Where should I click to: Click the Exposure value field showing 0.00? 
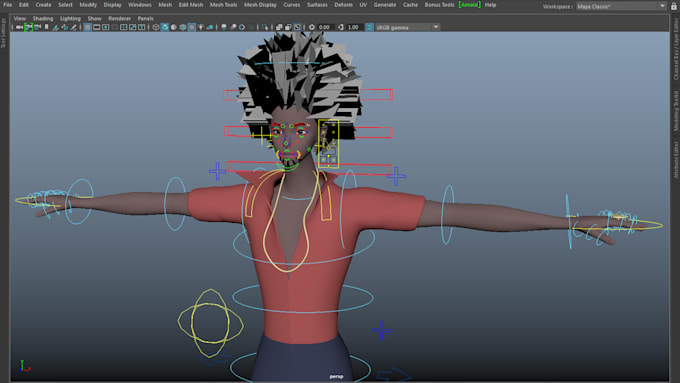pos(324,27)
